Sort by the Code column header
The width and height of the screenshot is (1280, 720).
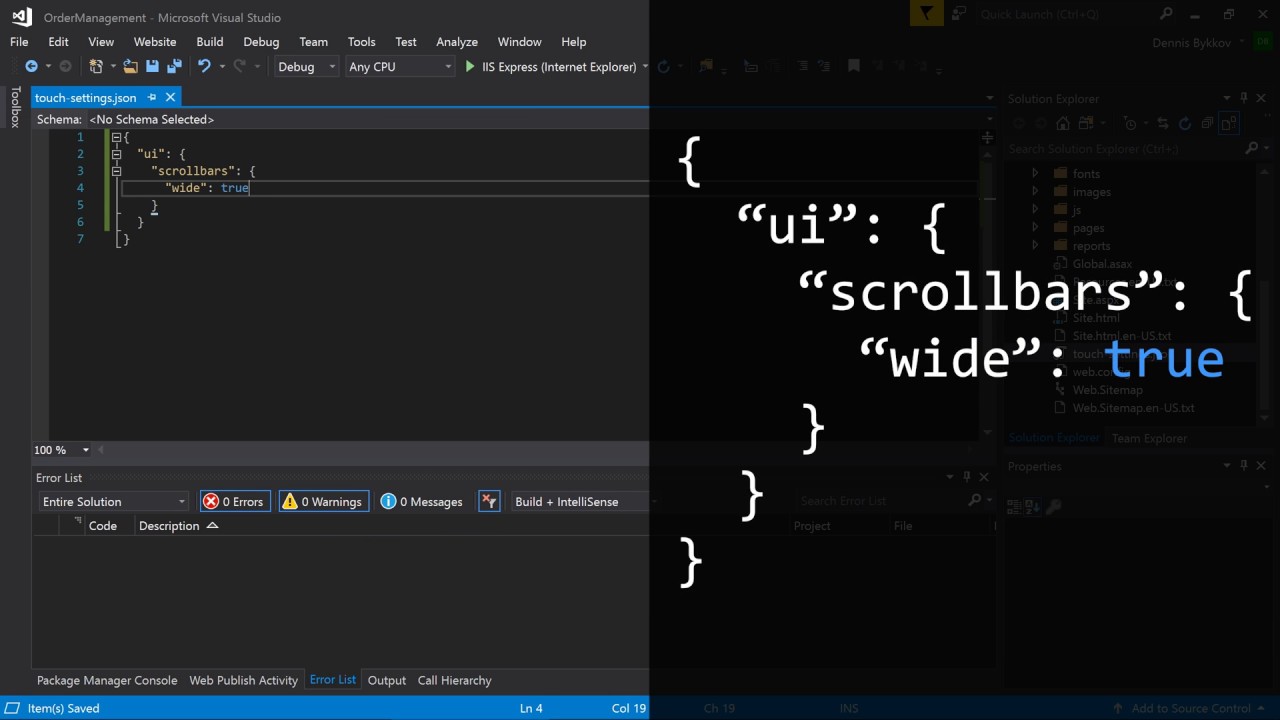point(103,526)
